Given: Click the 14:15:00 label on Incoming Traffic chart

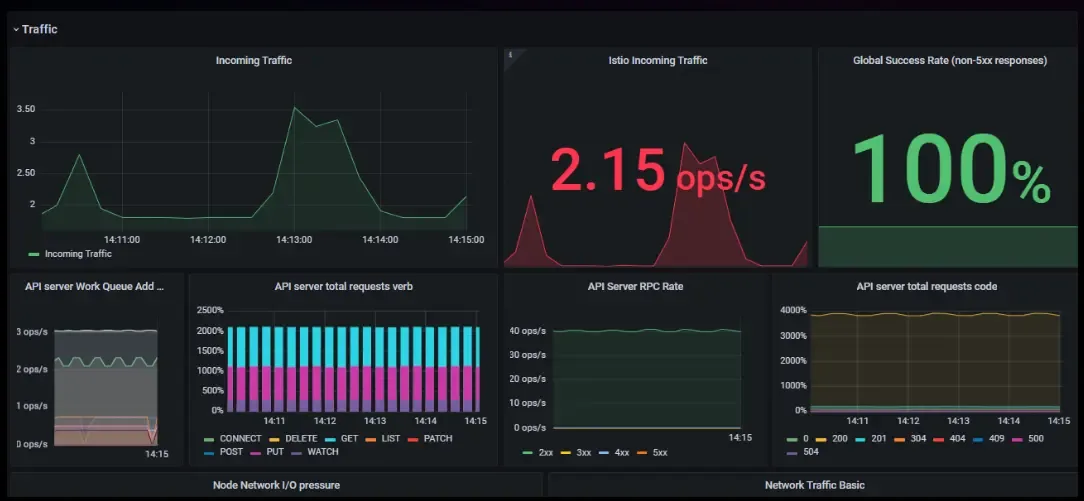Looking at the screenshot, I should [466, 240].
